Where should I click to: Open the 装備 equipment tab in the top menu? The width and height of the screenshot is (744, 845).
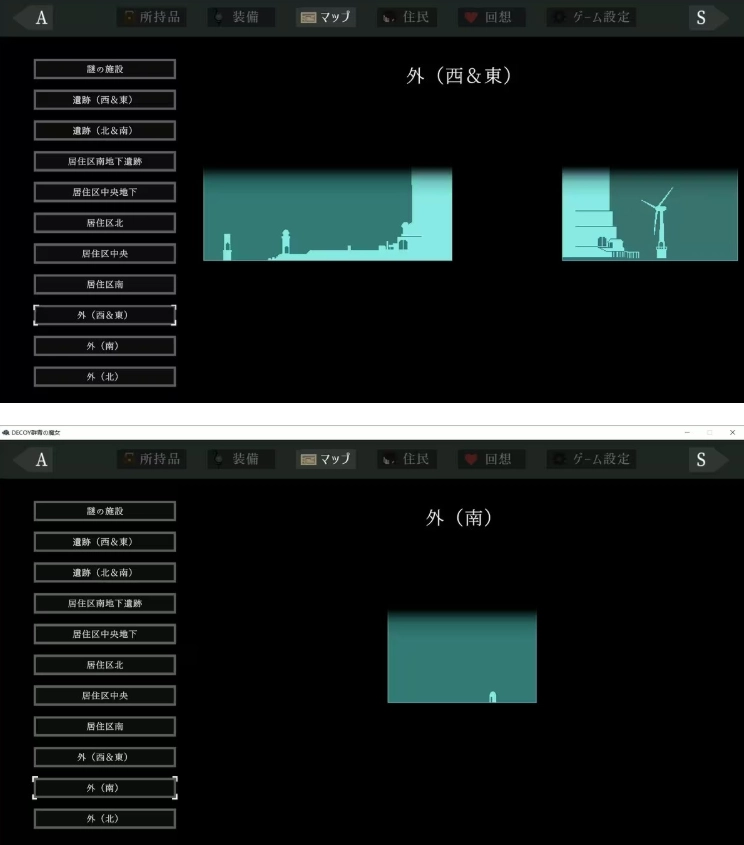click(x=241, y=17)
